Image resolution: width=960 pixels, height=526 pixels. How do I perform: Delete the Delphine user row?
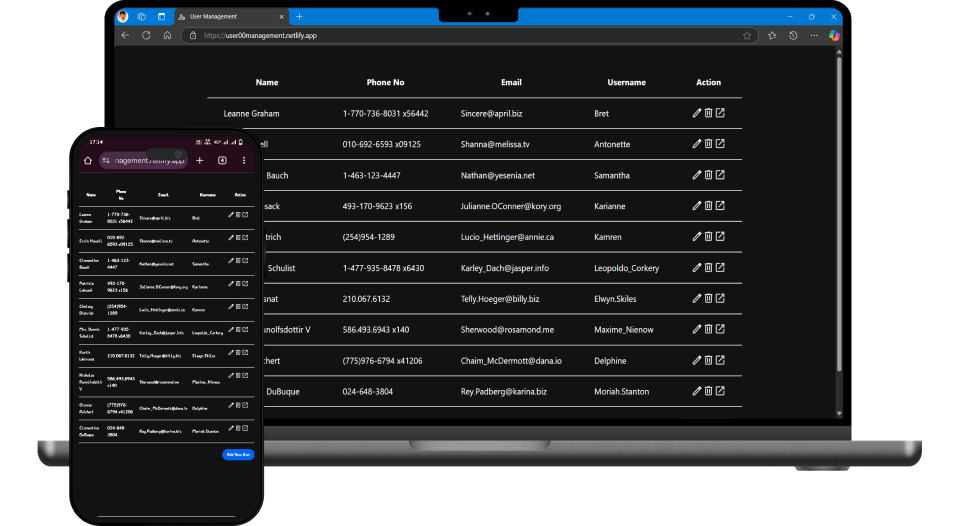pyautogui.click(x=708, y=360)
